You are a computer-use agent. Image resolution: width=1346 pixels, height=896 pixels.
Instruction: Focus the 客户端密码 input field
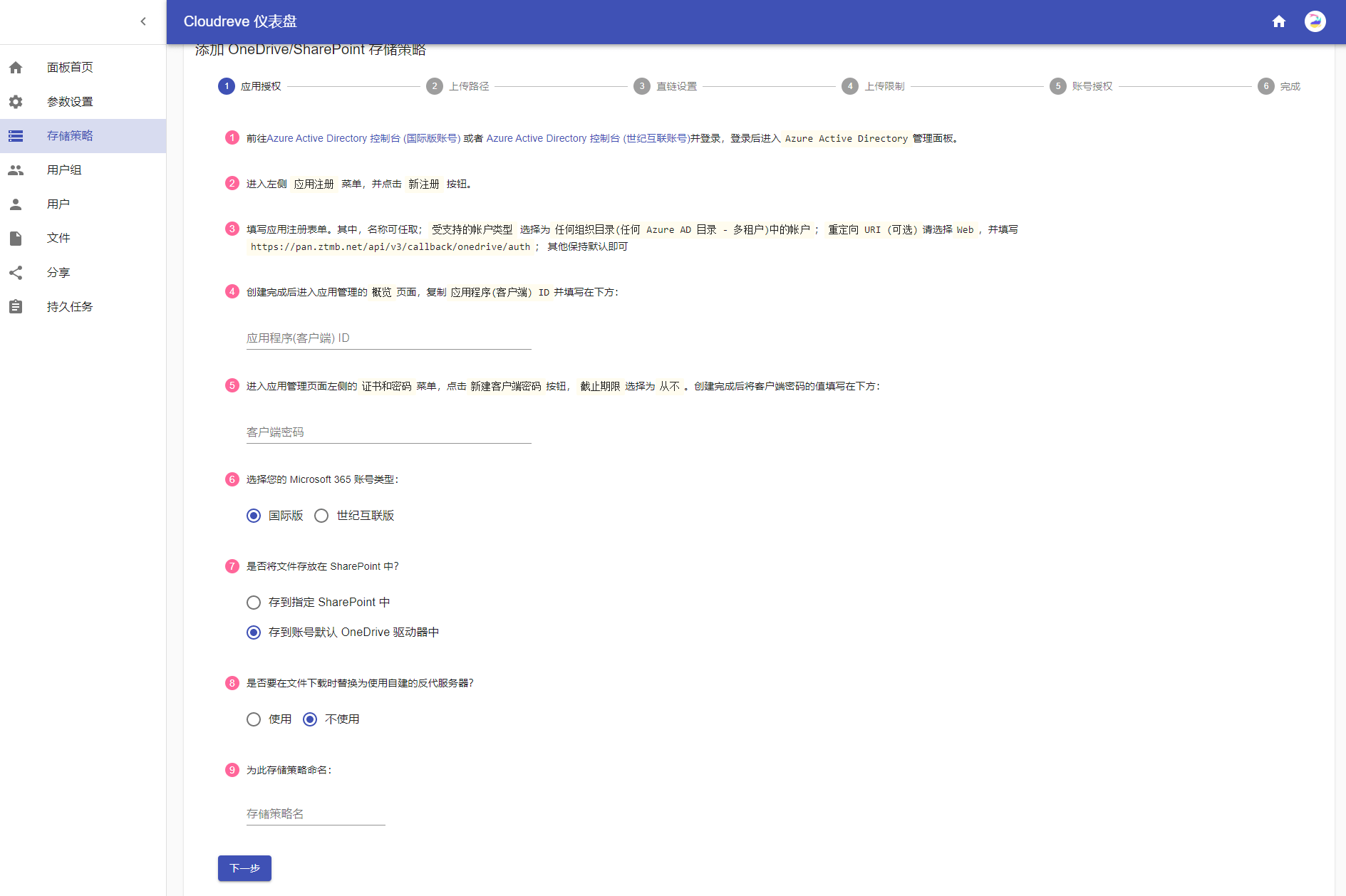click(x=389, y=432)
